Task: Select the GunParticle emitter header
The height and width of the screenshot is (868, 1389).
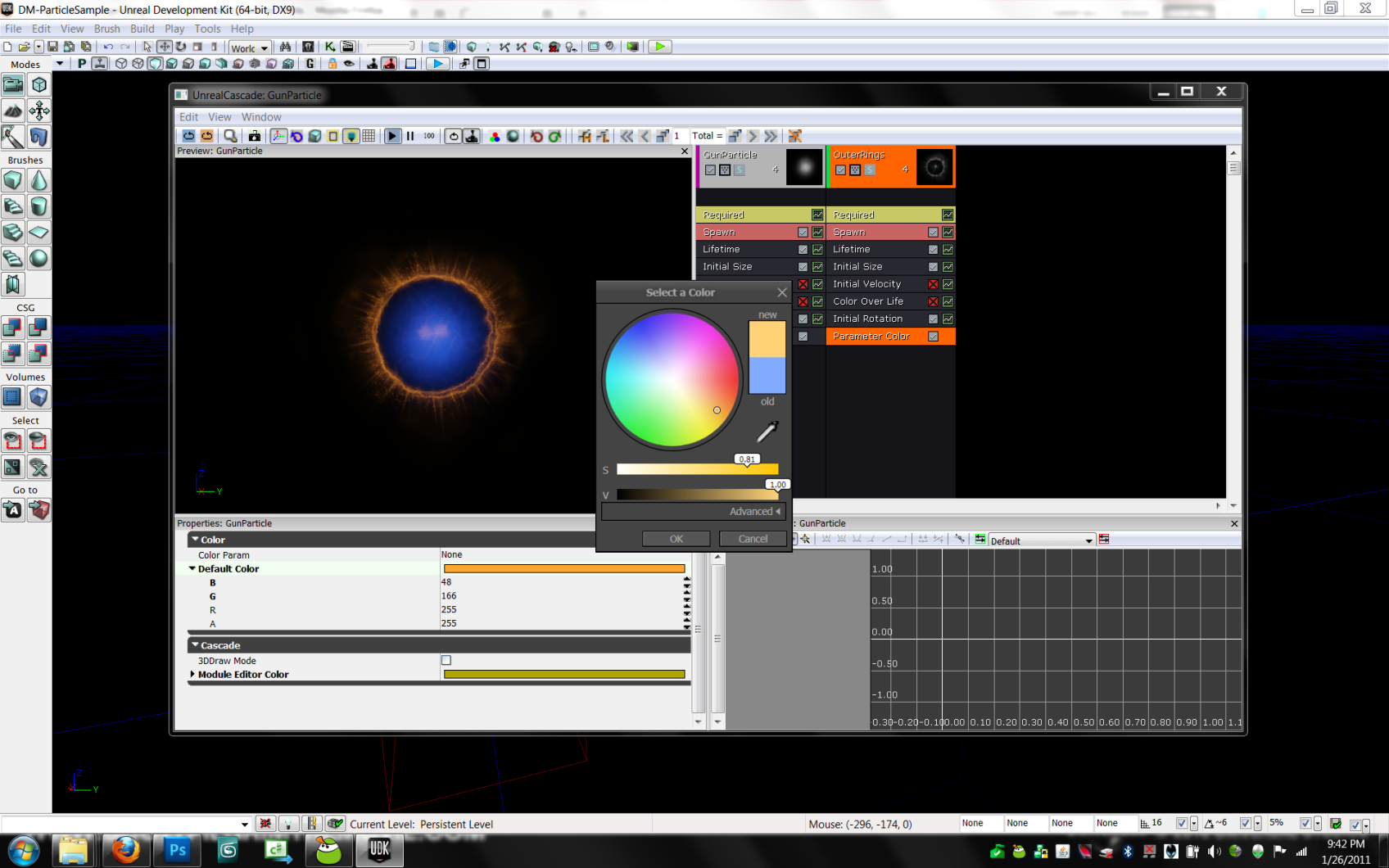Action: point(760,167)
